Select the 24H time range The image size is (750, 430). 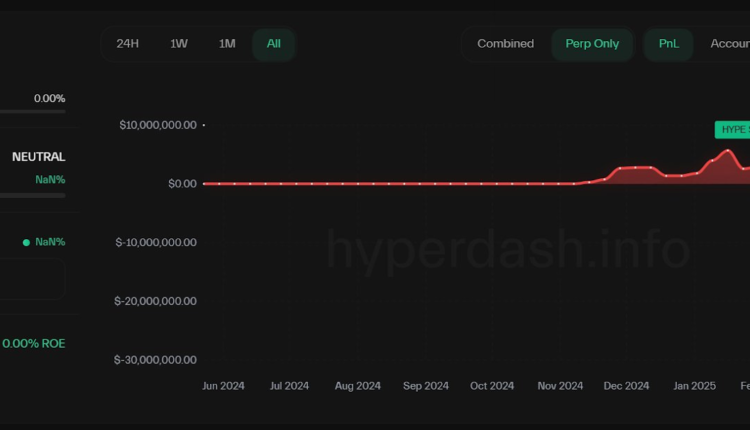(127, 44)
